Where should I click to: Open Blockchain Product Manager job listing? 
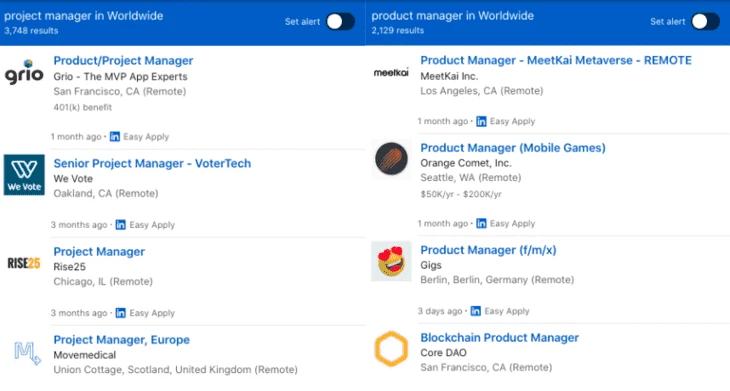499,337
